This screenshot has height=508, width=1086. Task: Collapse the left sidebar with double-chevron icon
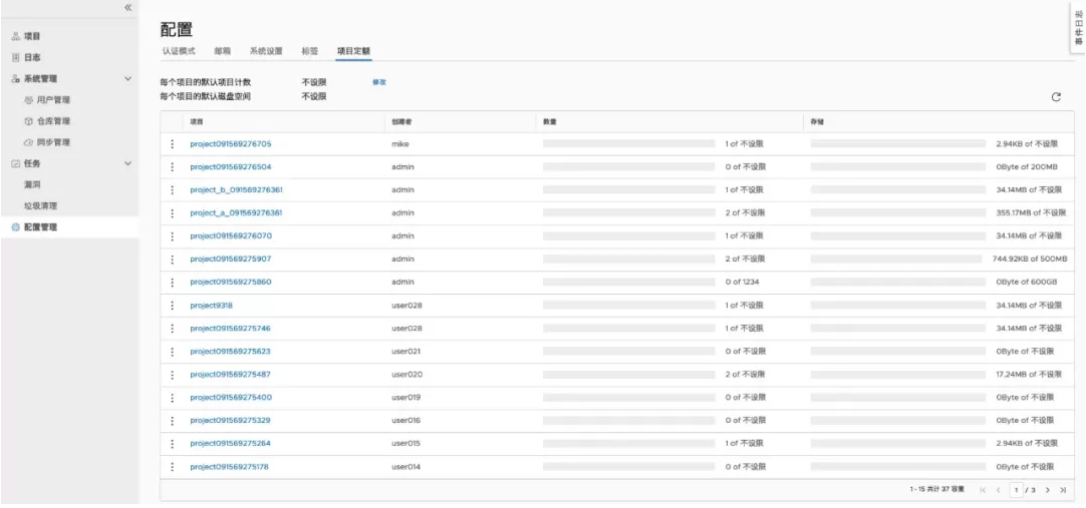[x=127, y=8]
